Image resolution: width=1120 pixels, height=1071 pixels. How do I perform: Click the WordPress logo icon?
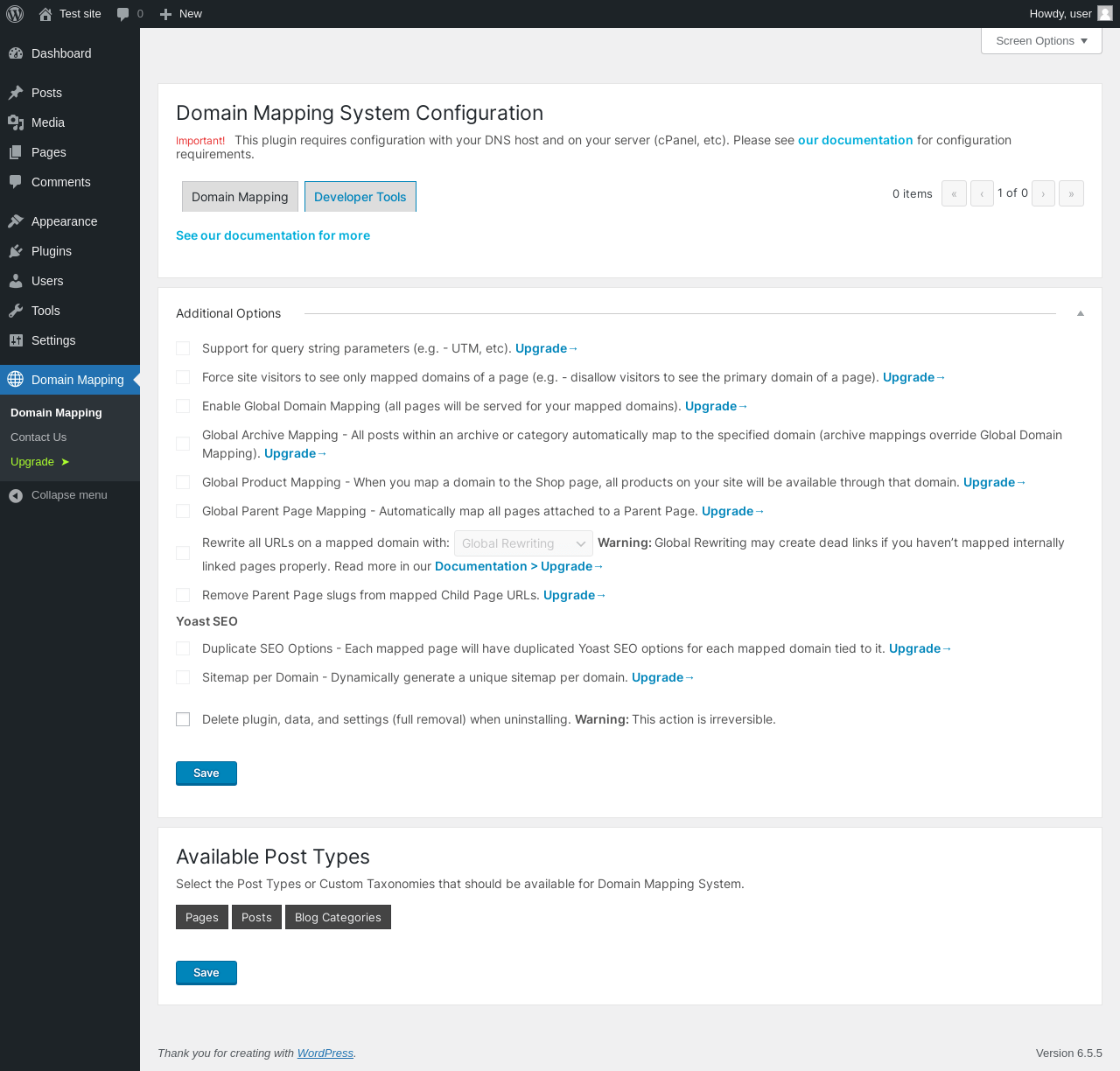click(15, 14)
